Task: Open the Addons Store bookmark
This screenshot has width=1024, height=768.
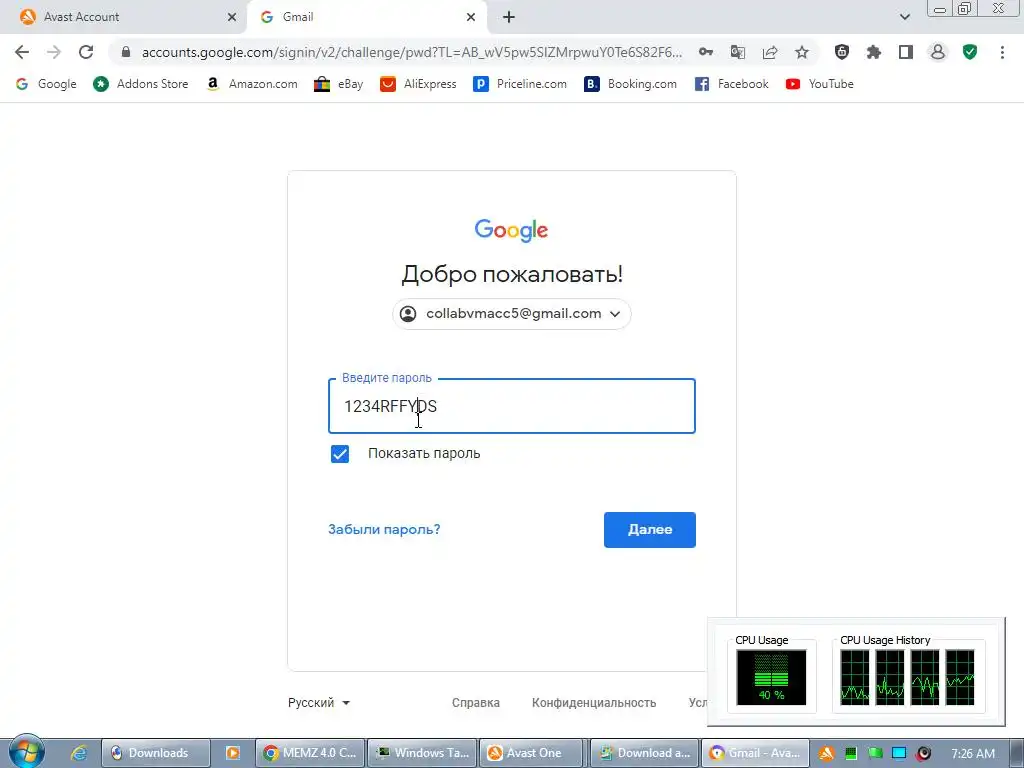Action: tap(140, 84)
